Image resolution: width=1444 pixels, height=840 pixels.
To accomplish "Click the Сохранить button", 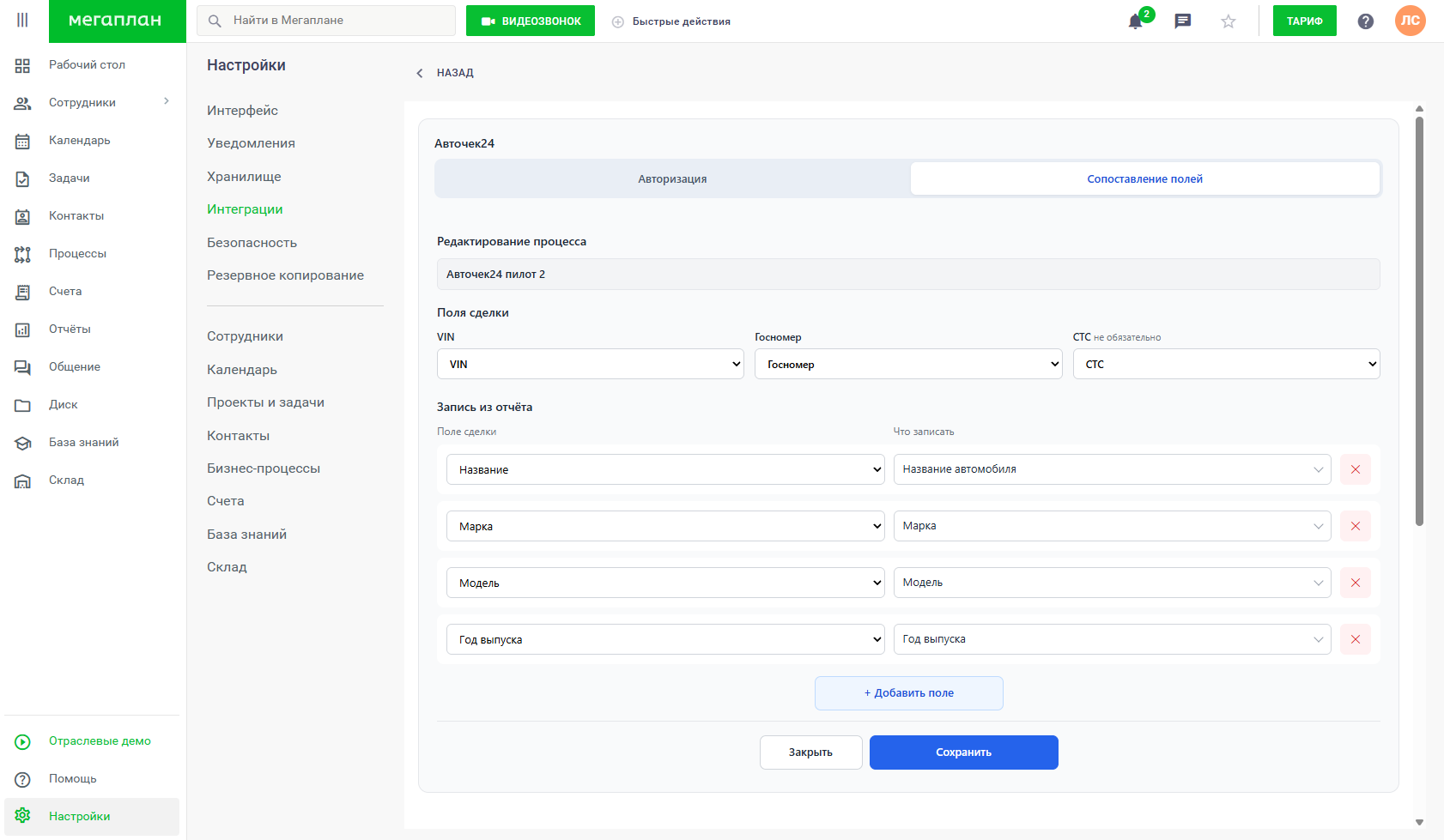I will (964, 752).
